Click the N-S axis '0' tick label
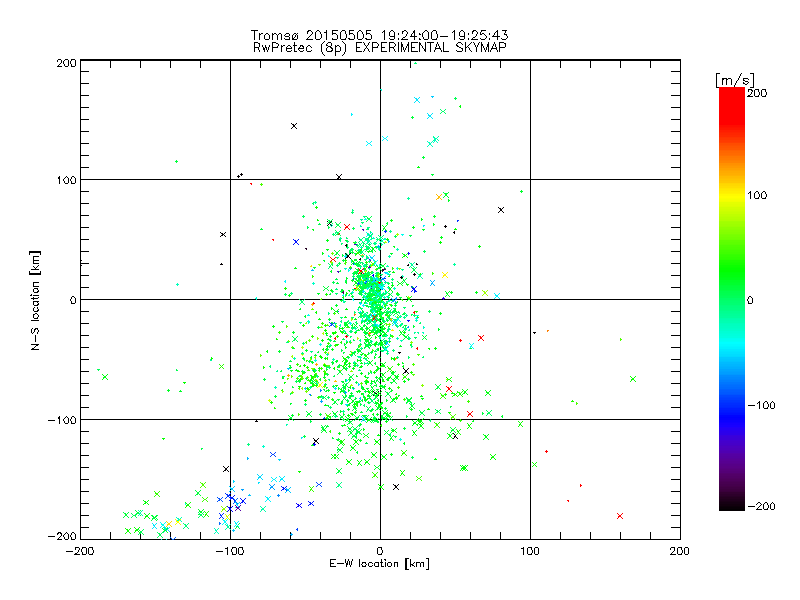The height and width of the screenshot is (600, 800). (73, 300)
